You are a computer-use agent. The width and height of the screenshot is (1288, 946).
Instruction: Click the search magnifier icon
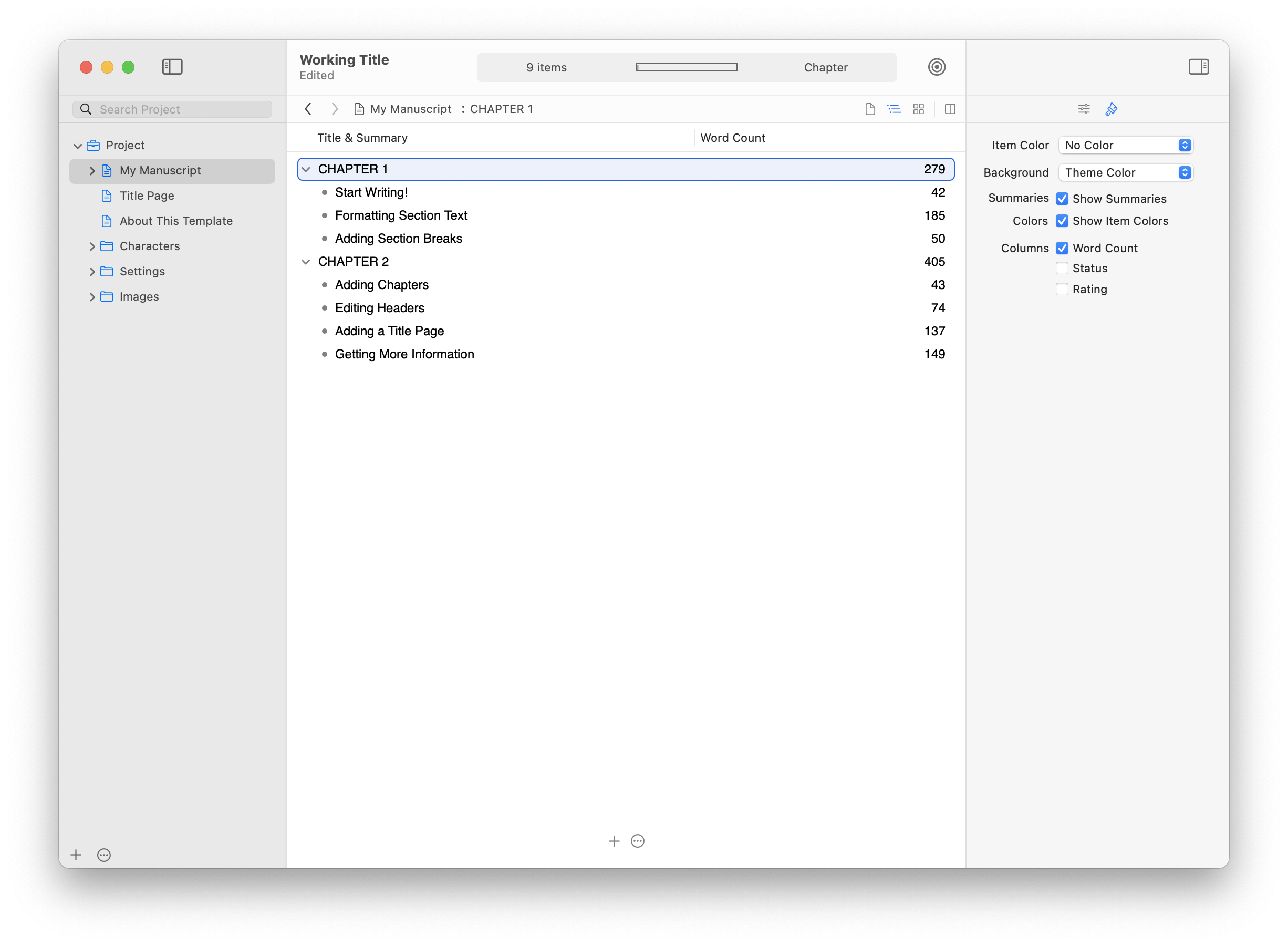pos(86,109)
